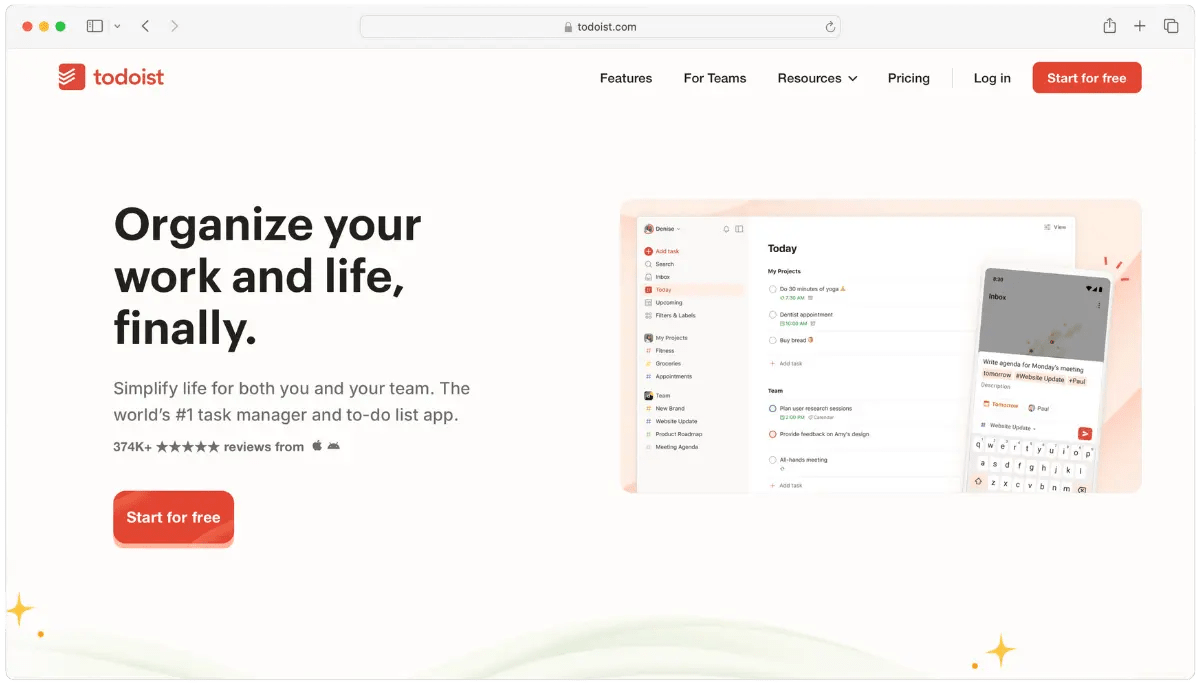Click Add task under All-hands meeting
The image size is (1200, 700).
786,486
